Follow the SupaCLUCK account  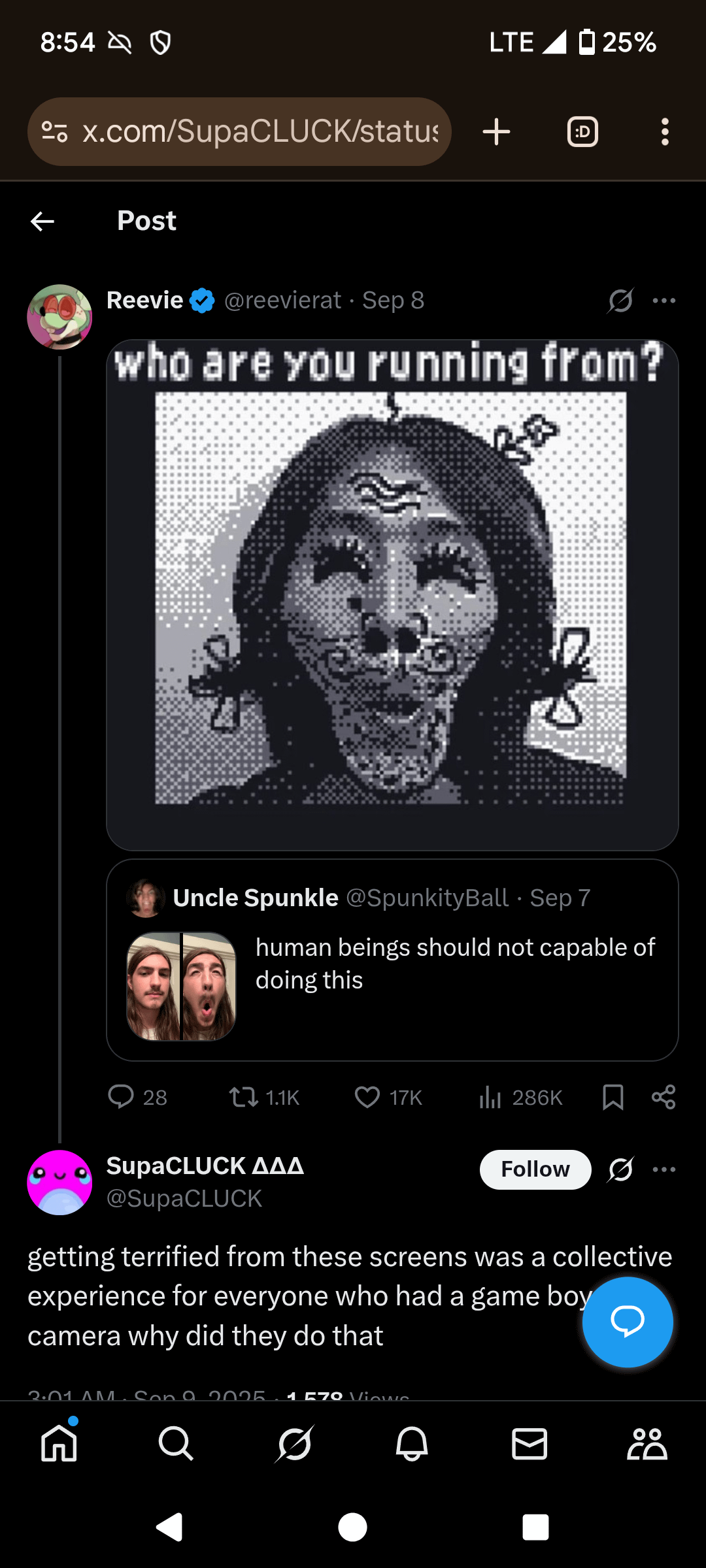coord(535,1169)
